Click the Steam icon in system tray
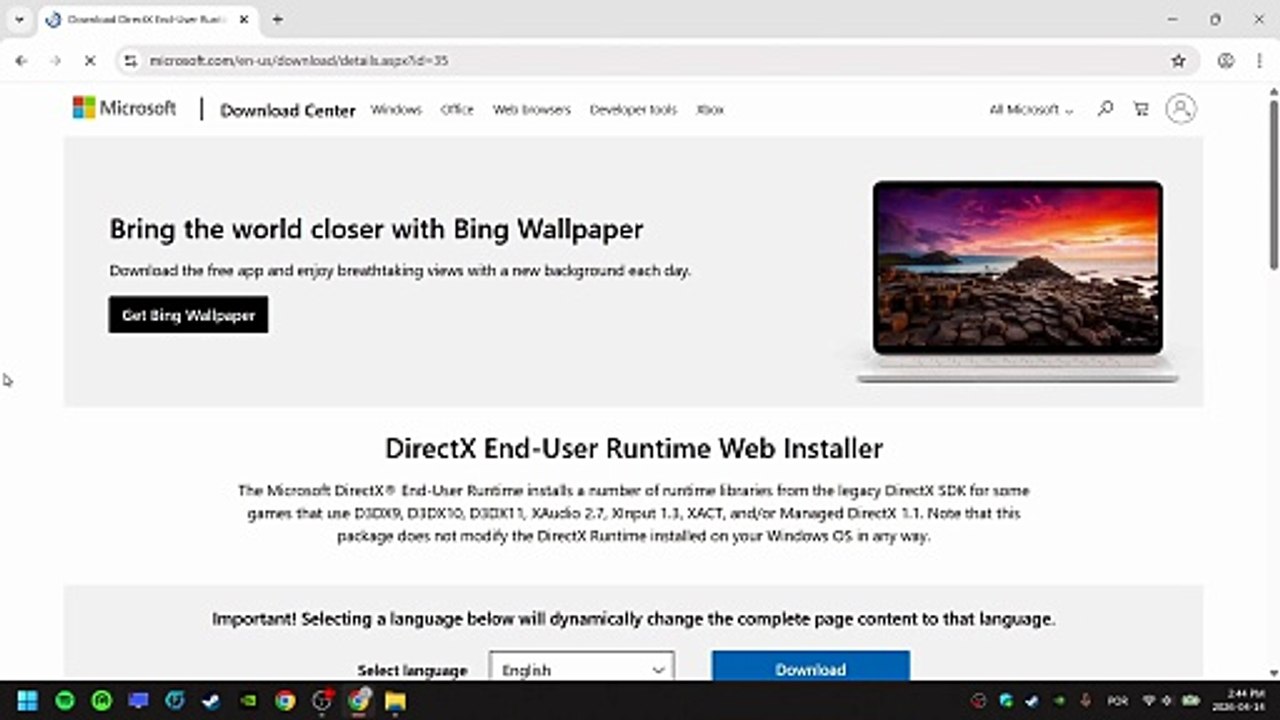The width and height of the screenshot is (1280, 720). coord(1032,700)
